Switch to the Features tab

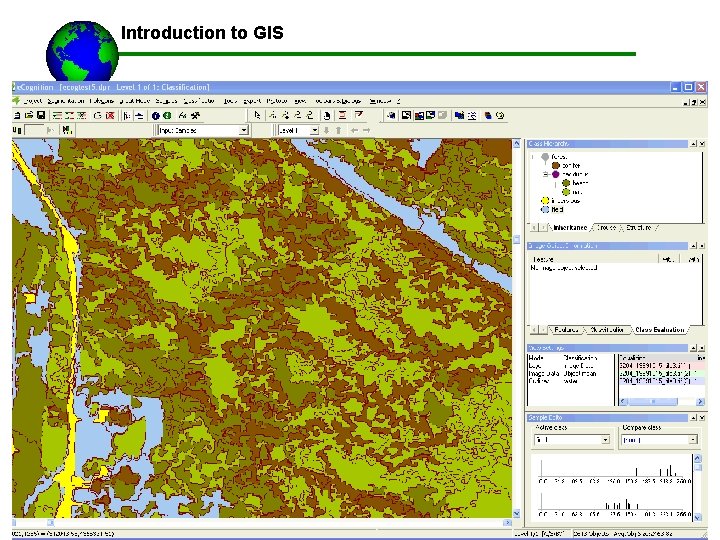tap(566, 330)
